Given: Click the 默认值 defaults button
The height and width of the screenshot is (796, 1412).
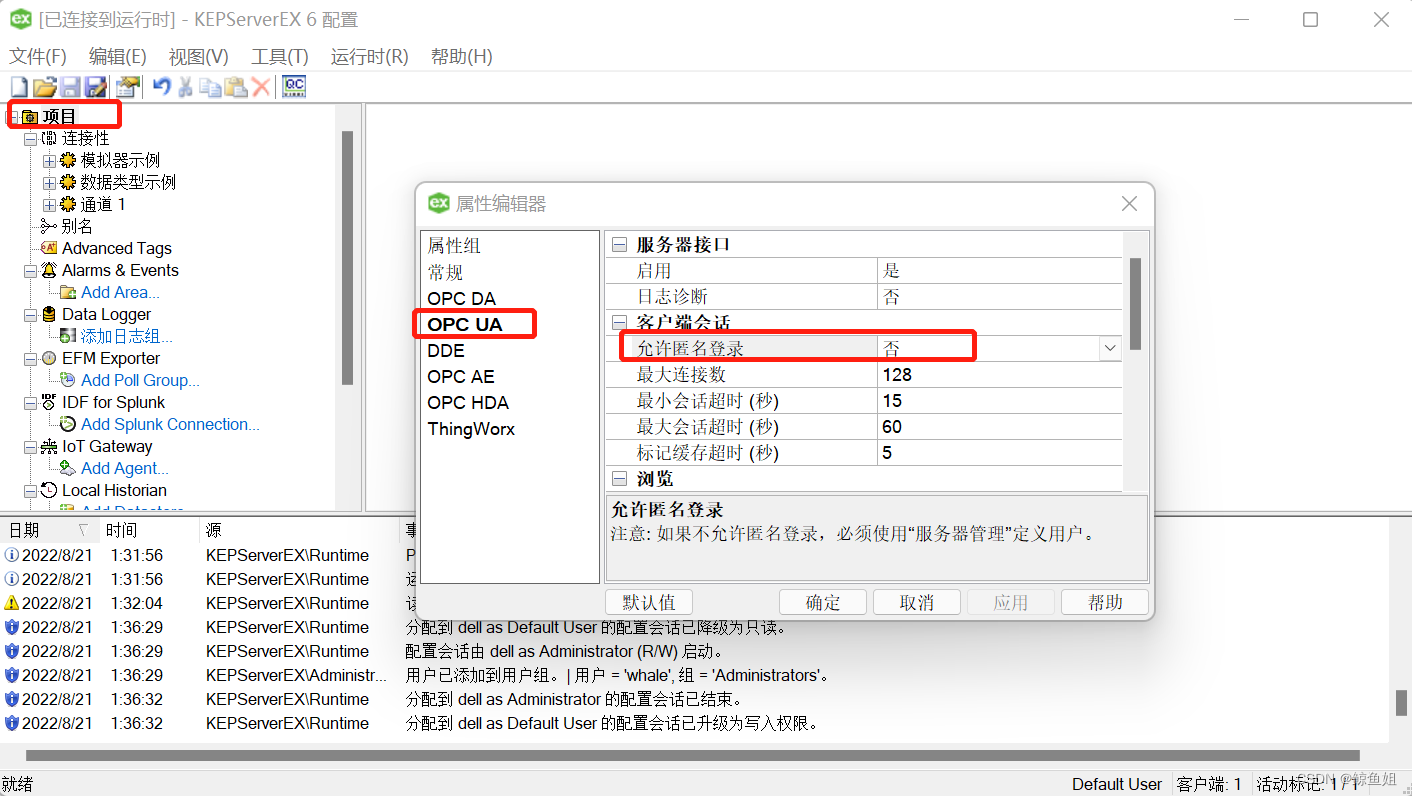Looking at the screenshot, I should coord(649,602).
